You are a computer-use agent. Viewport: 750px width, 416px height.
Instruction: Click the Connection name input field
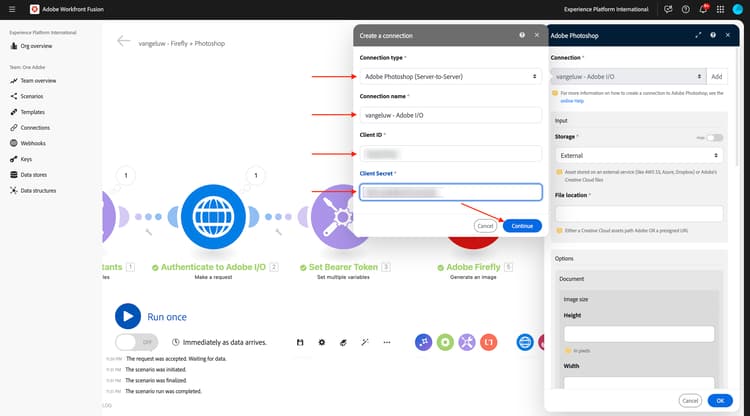451,115
